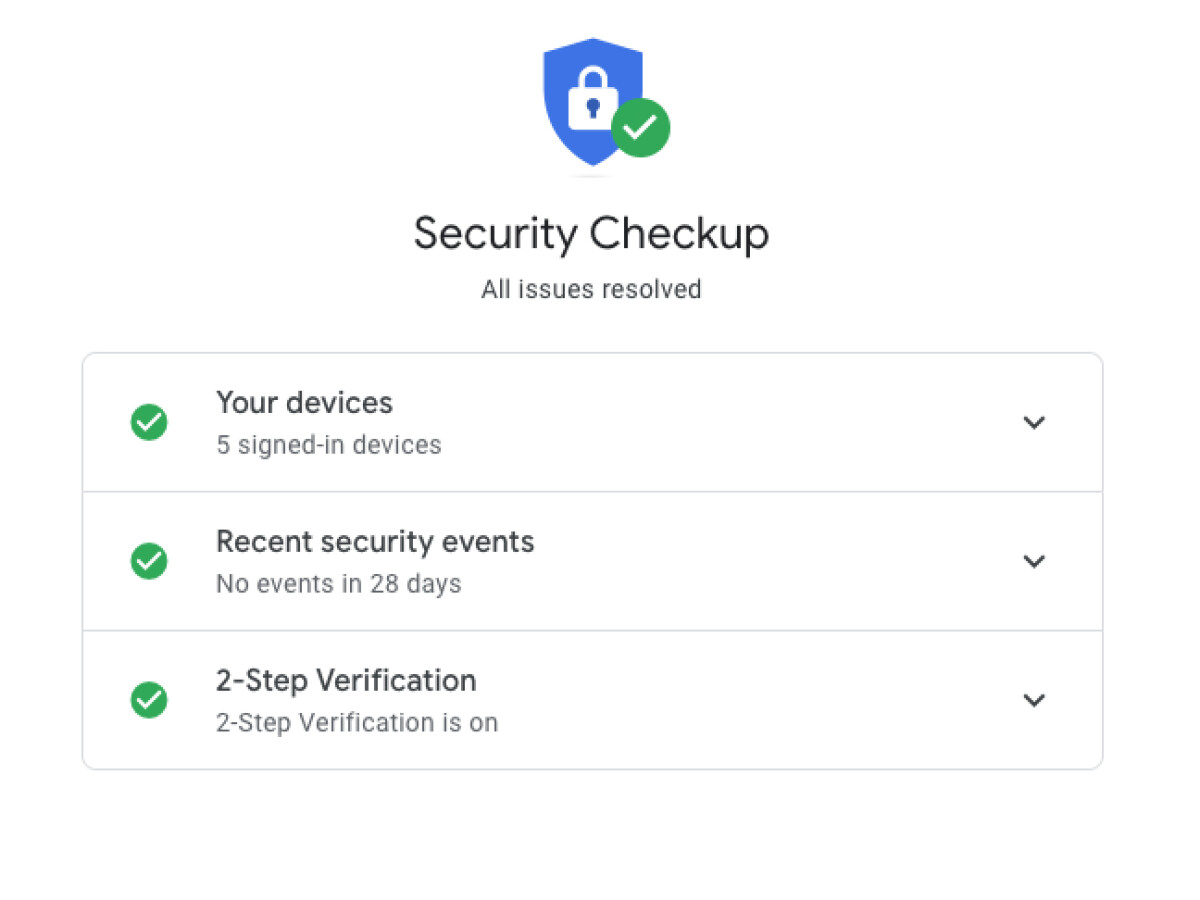Click the "No events in 28 days" text
Image resolution: width=1200 pixels, height=900 pixels.
tap(338, 584)
